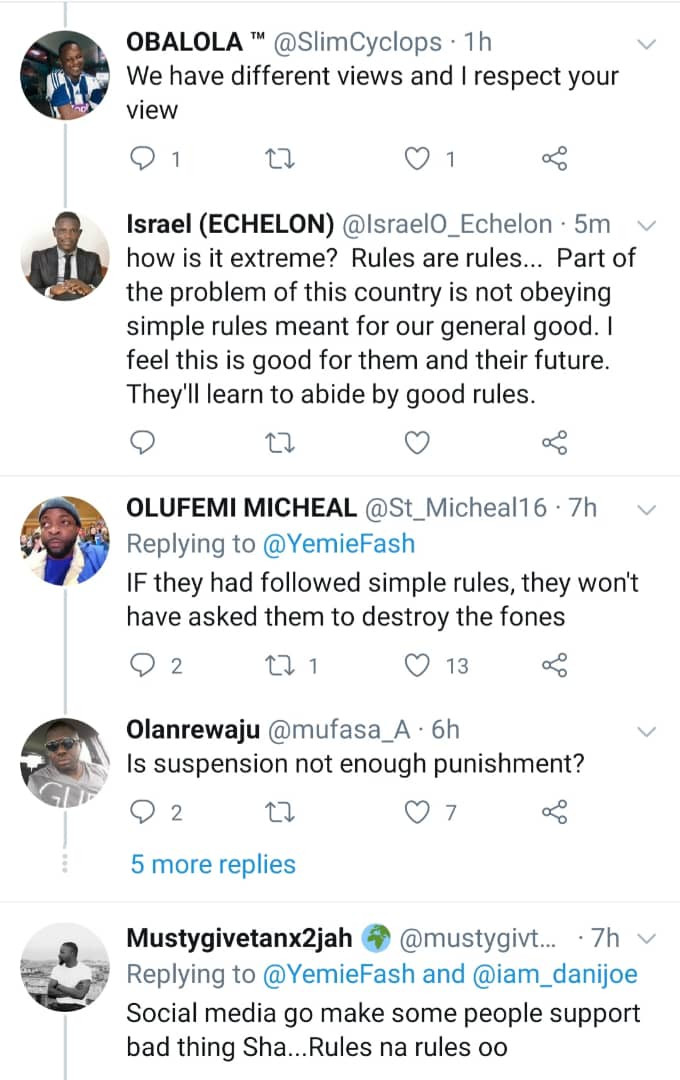
Task: Like OBALOLA's tweet
Action: click(x=420, y=158)
